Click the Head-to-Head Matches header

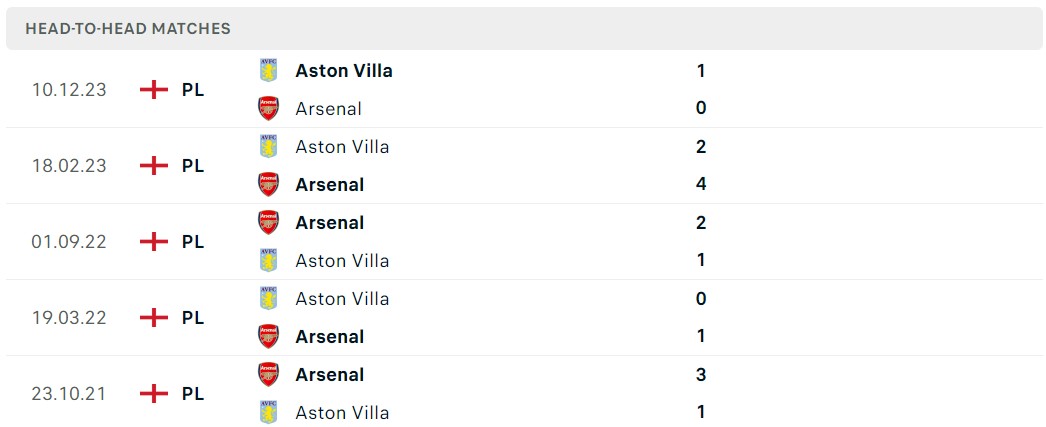[x=128, y=29]
